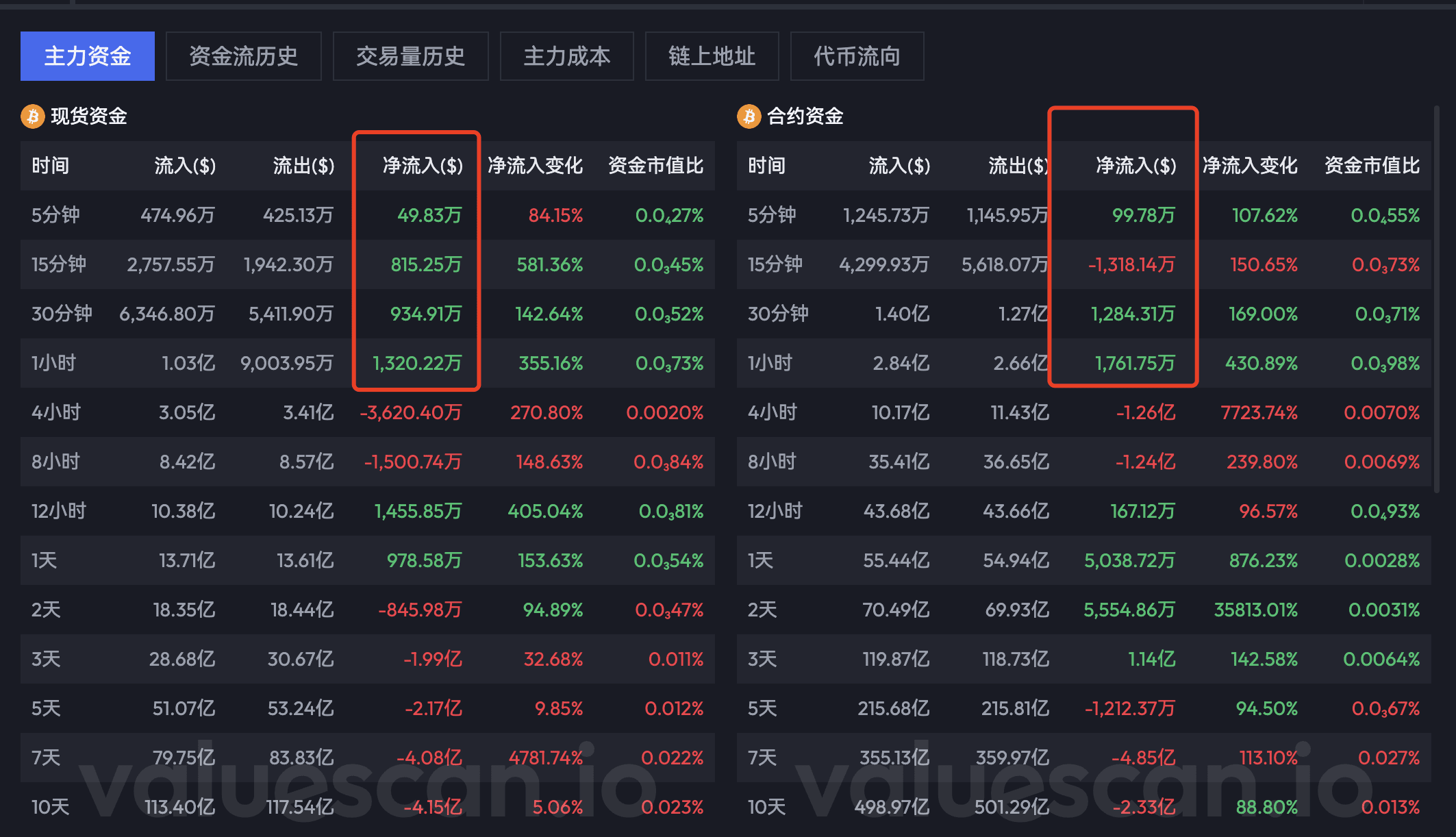Click contract table 流入($) column header
The width and height of the screenshot is (1456, 837).
click(x=899, y=166)
